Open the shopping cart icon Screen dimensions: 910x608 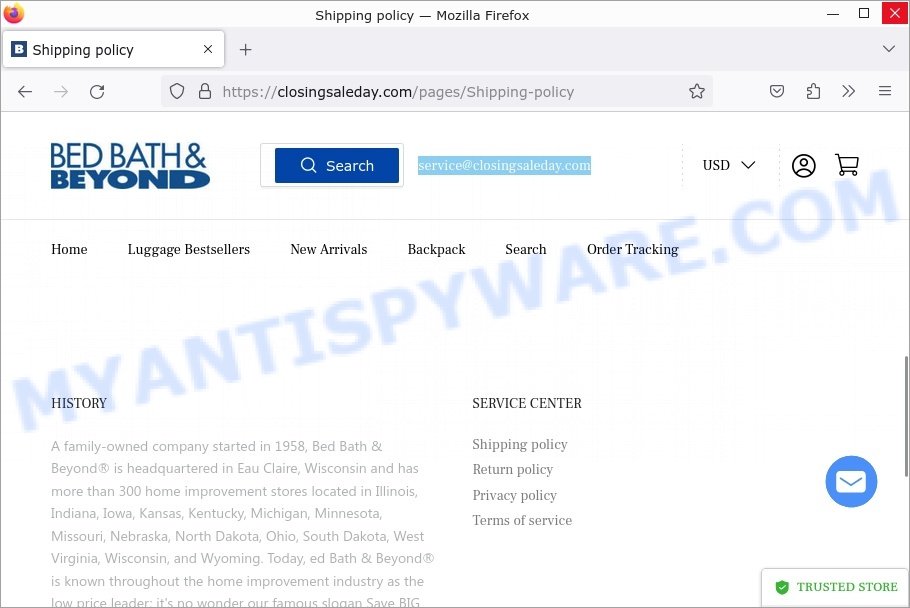point(847,165)
